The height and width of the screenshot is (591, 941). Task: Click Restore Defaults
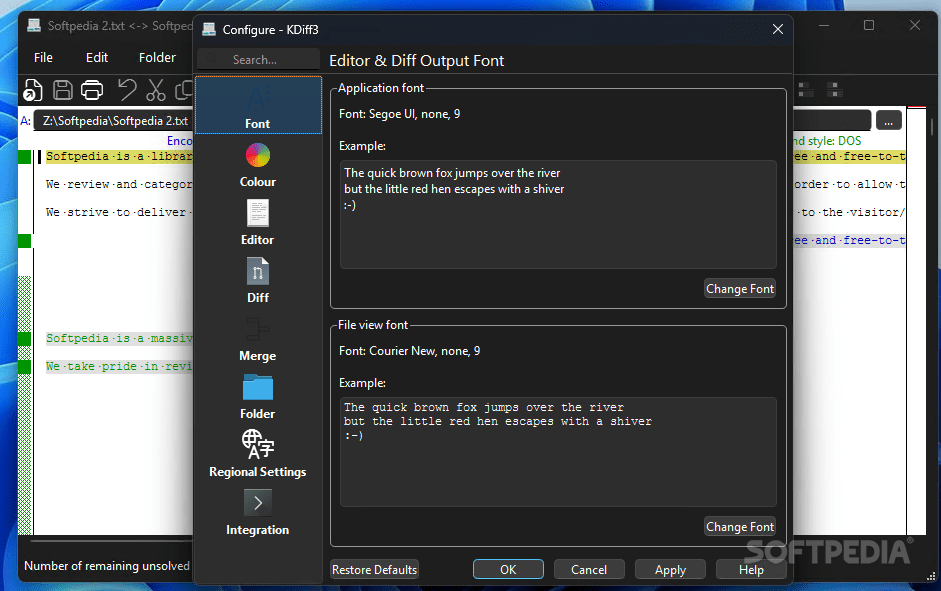click(374, 569)
